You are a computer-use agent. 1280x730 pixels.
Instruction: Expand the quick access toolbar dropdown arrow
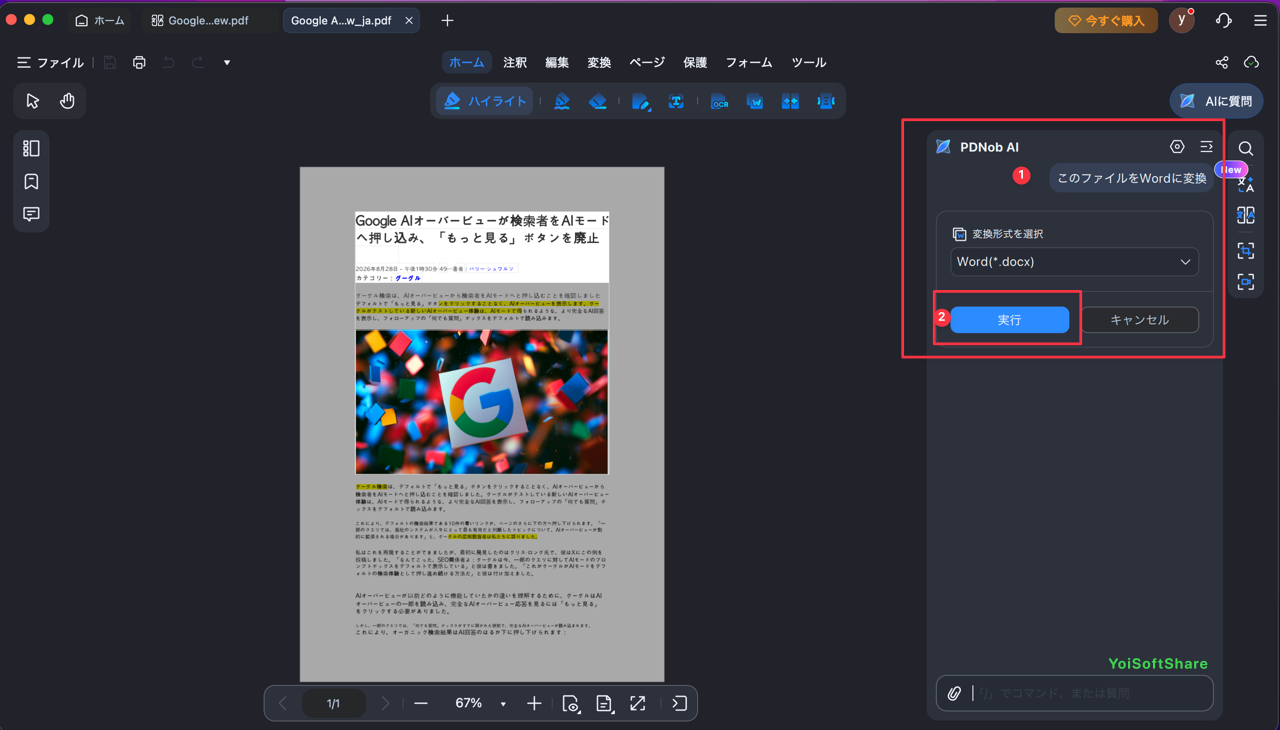(x=227, y=63)
